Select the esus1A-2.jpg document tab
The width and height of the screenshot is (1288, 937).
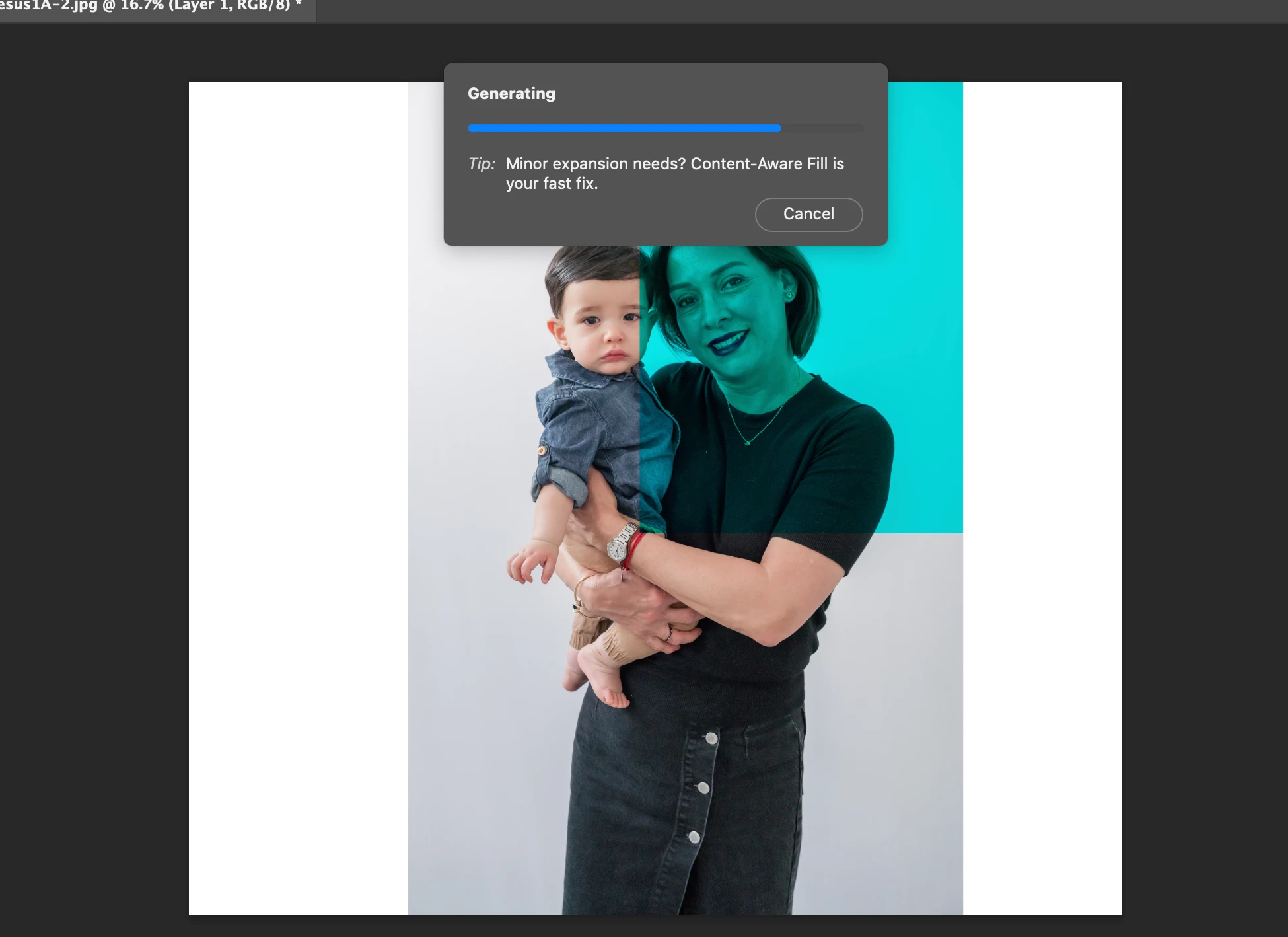point(151,7)
